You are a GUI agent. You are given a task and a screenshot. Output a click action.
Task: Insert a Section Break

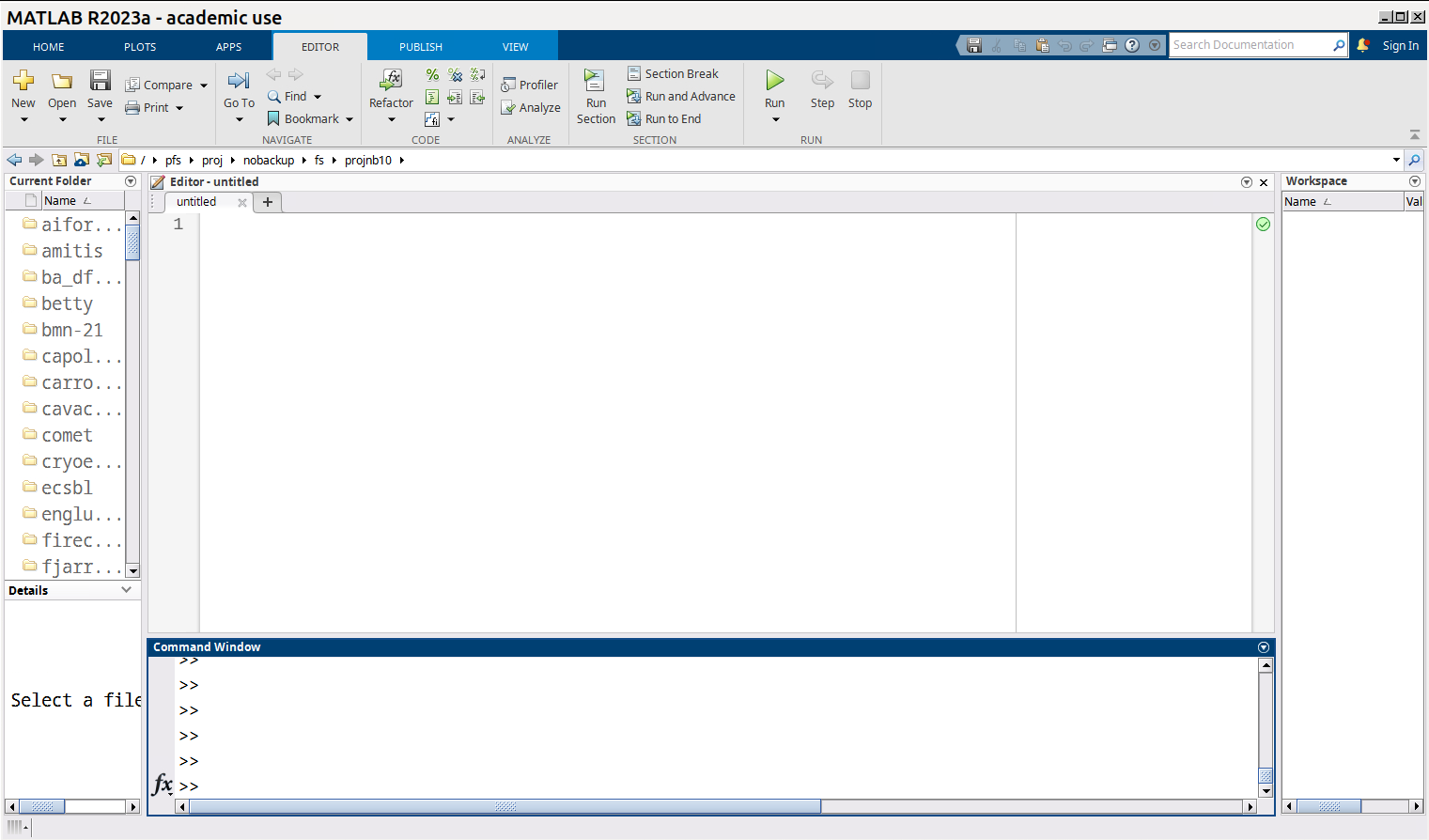[673, 73]
